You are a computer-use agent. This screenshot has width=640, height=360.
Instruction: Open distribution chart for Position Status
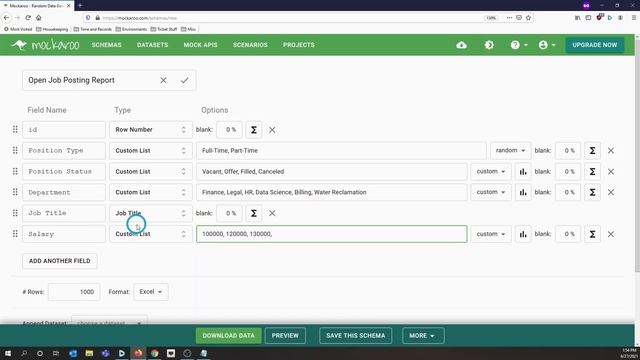tap(523, 171)
